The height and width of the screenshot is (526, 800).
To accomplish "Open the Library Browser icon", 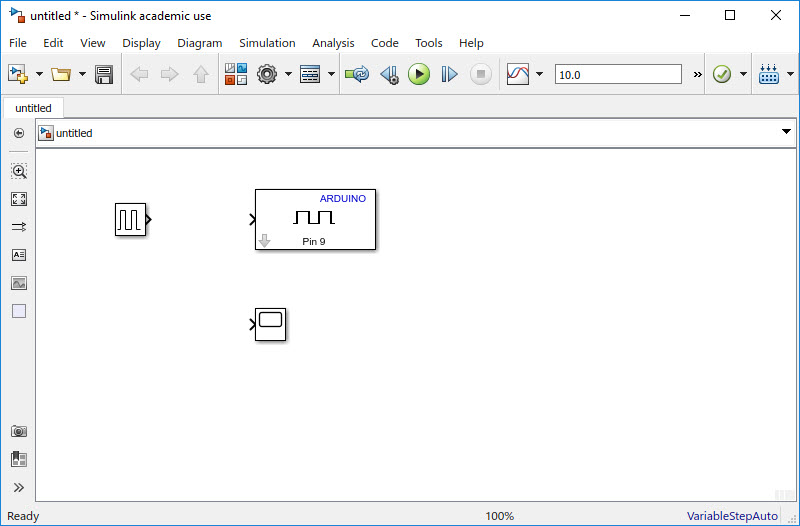I will pyautogui.click(x=236, y=74).
